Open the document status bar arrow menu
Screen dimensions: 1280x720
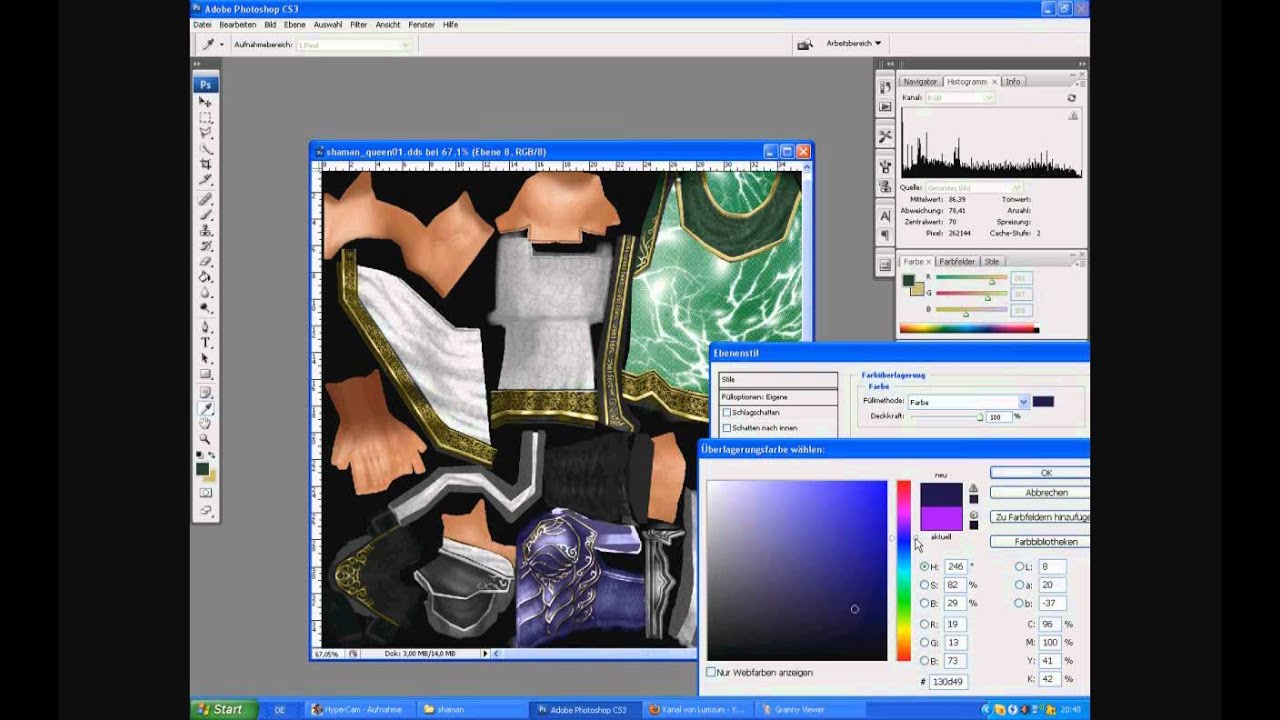(486, 653)
